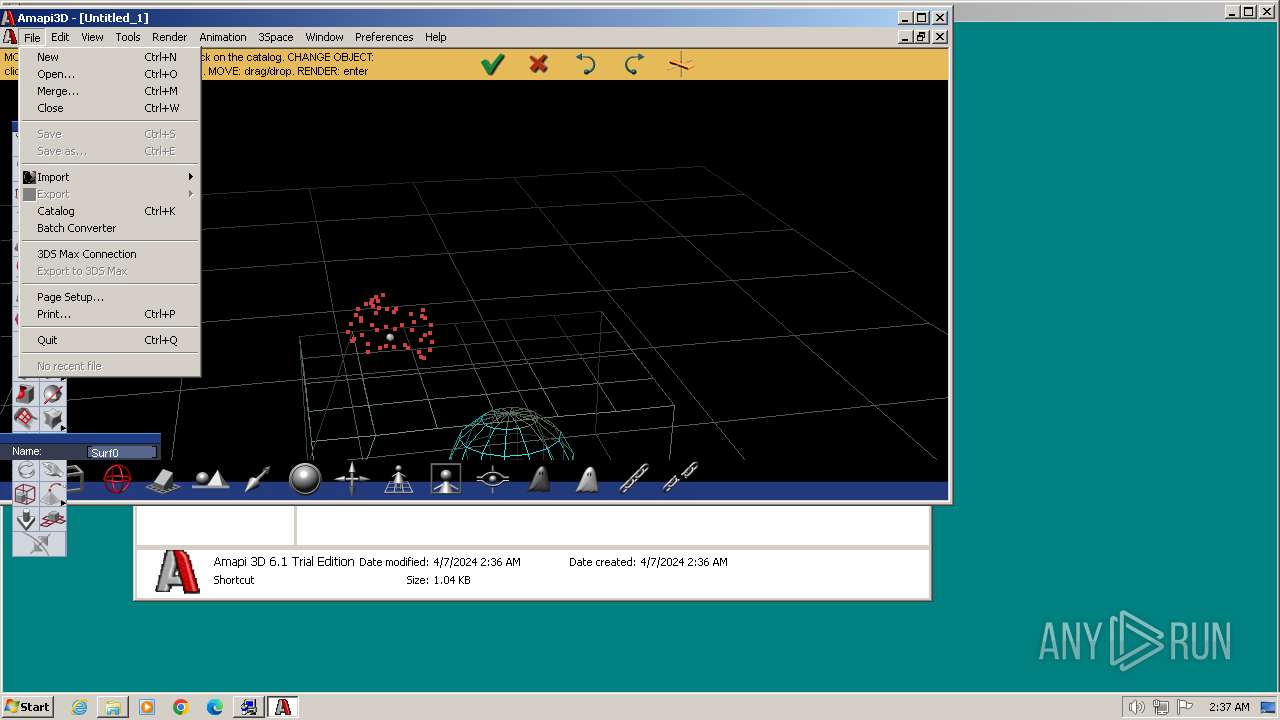Choose New in the File menu
Viewport: 1280px width, 720px height.
coord(110,57)
